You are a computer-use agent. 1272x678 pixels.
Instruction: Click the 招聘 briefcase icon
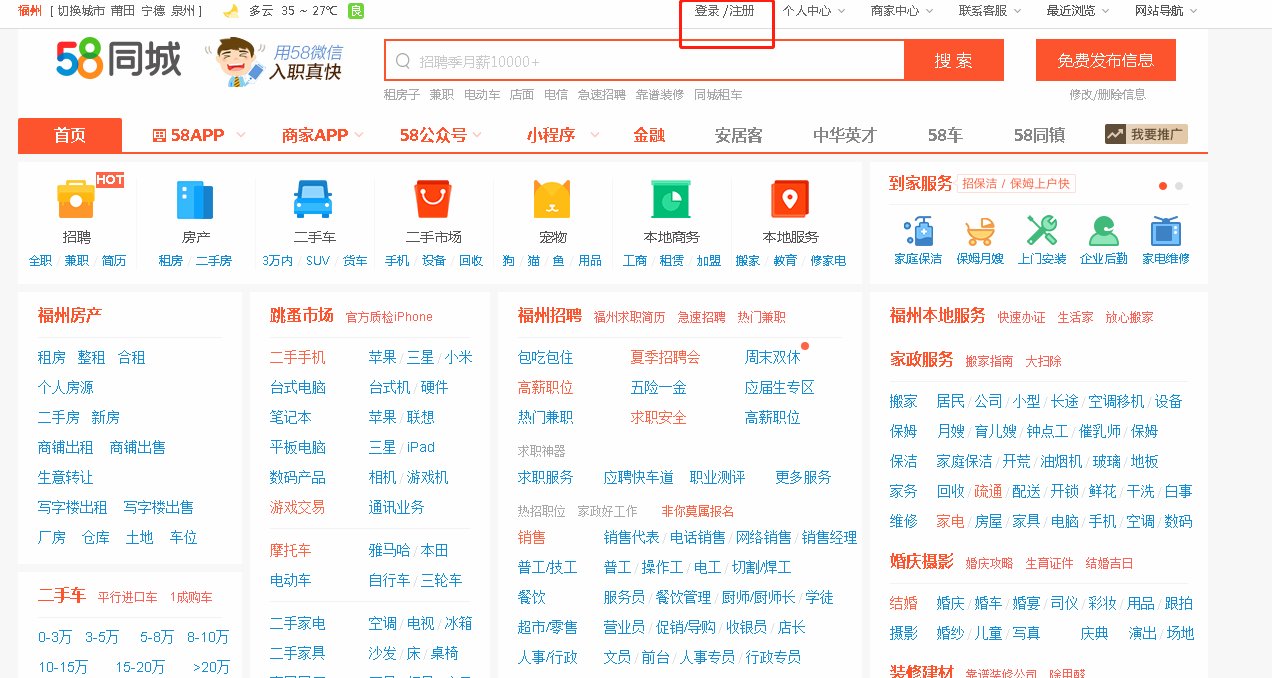click(x=76, y=199)
